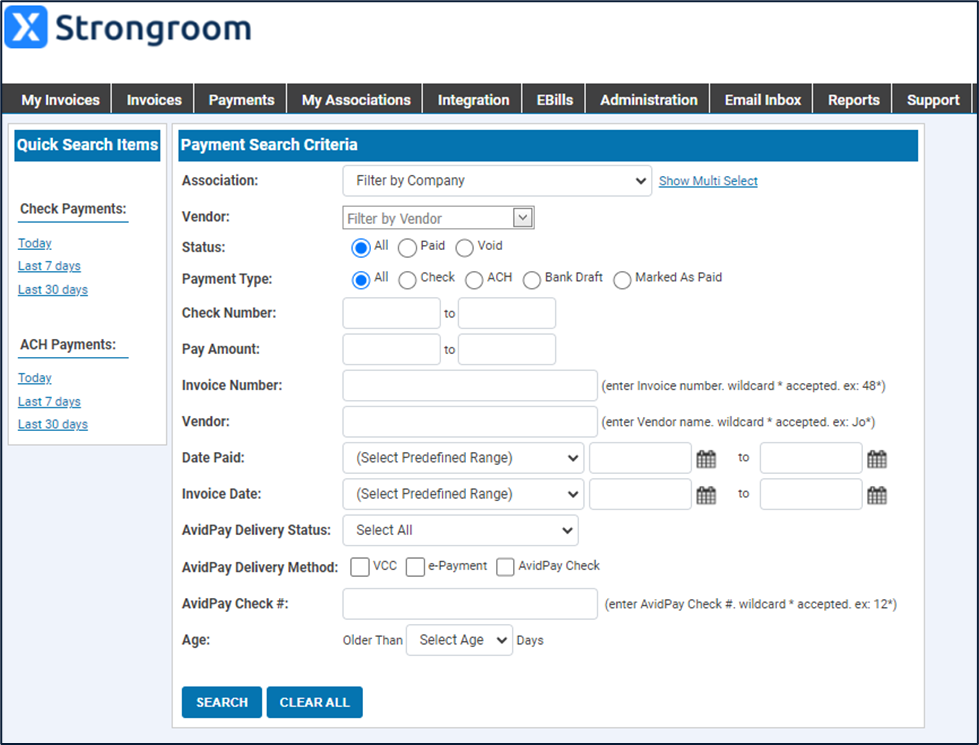Open Select Age dropdown
This screenshot has width=979, height=745.
point(459,640)
